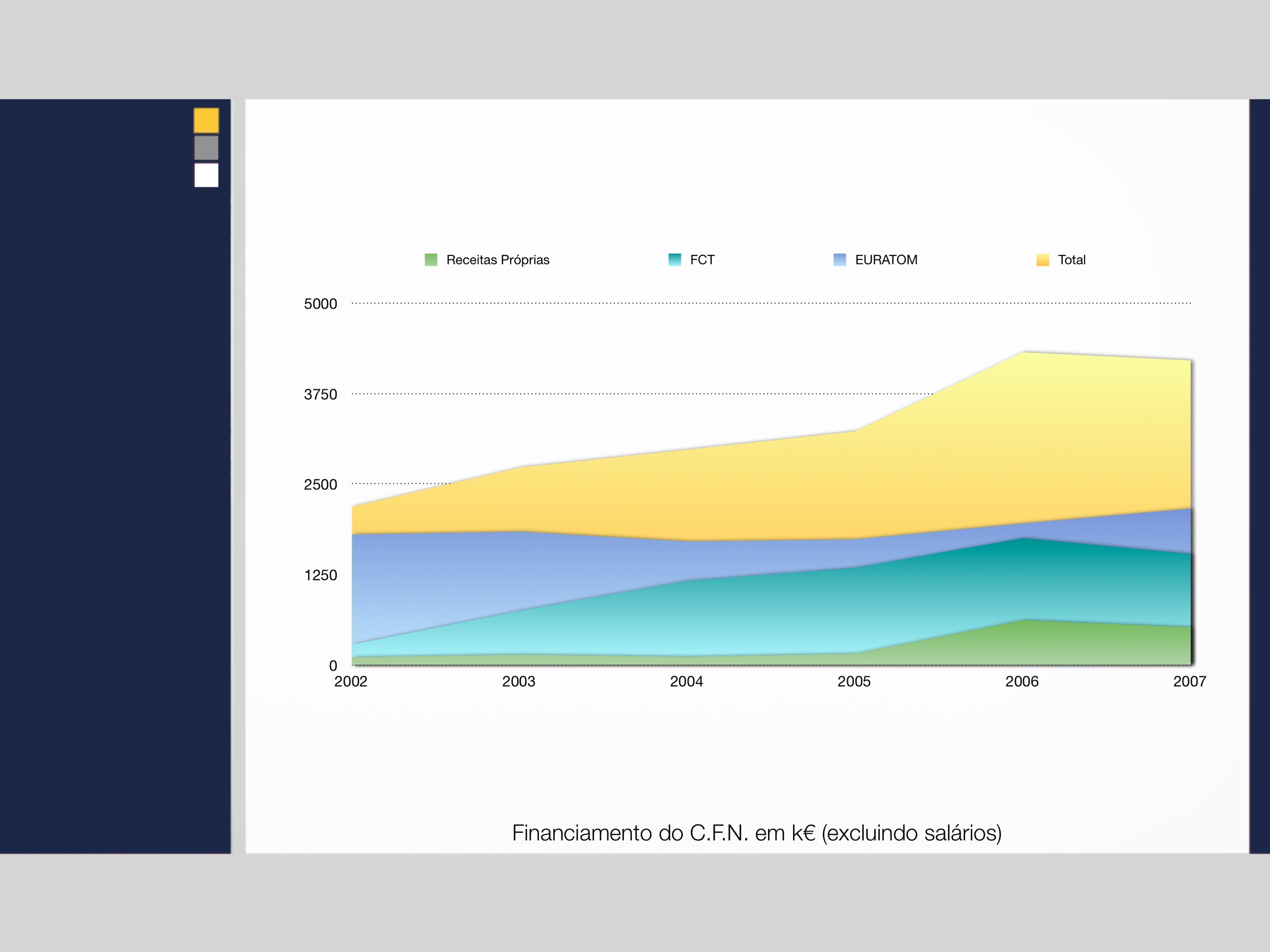Click the 0 y-axis value
The image size is (1270, 952).
click(333, 666)
